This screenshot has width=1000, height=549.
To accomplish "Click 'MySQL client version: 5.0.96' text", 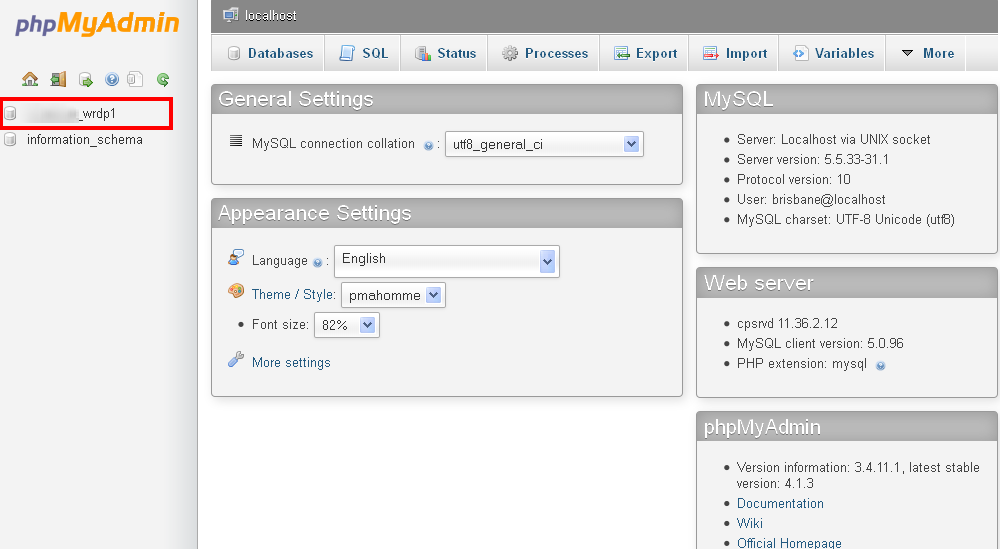I will click(x=820, y=343).
